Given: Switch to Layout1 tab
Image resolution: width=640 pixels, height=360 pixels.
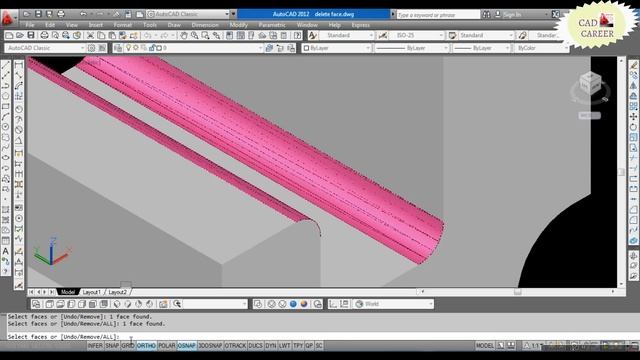Looking at the screenshot, I should [91, 292].
